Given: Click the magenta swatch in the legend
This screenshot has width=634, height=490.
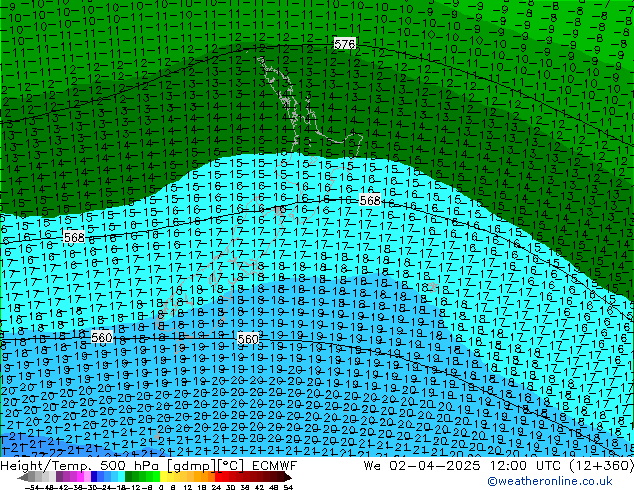Looking at the screenshot, I should click(80, 477).
